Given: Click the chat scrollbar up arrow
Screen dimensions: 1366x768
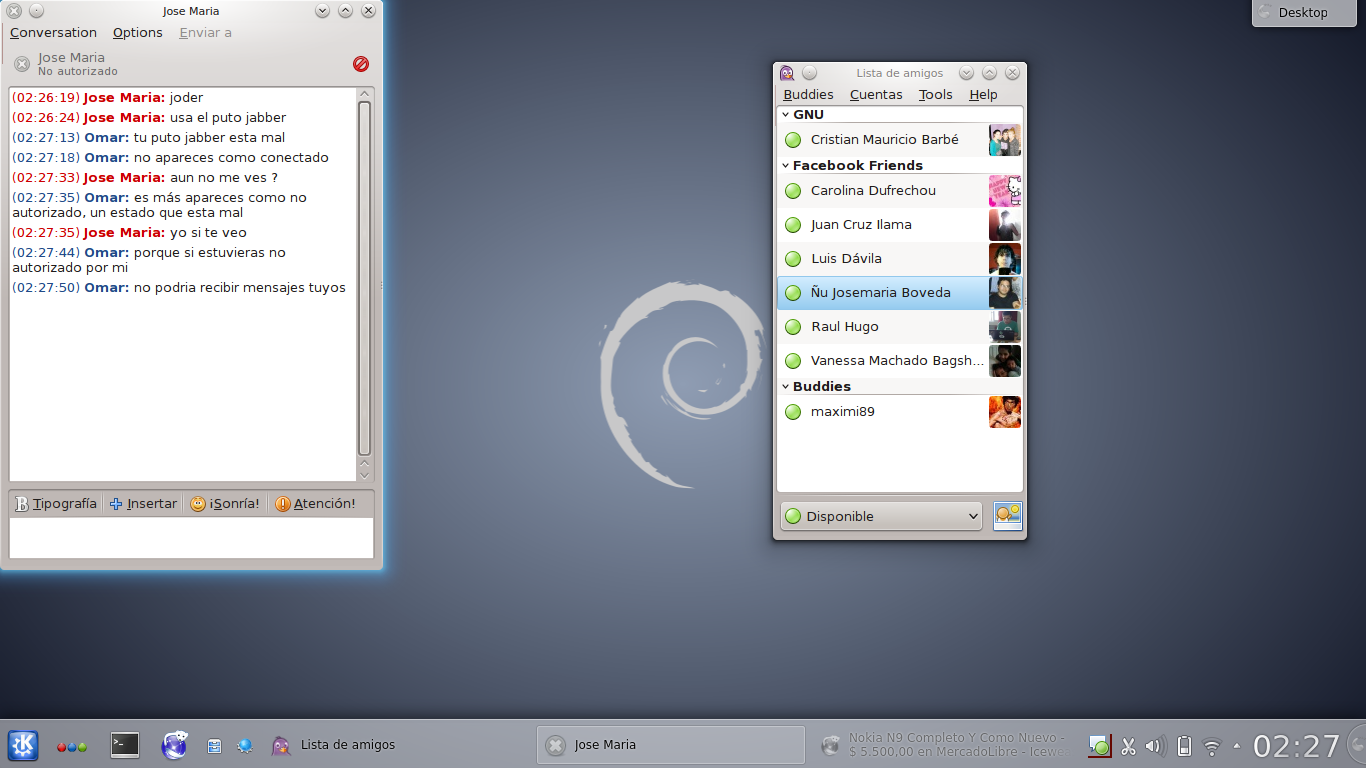Looking at the screenshot, I should click(x=364, y=94).
